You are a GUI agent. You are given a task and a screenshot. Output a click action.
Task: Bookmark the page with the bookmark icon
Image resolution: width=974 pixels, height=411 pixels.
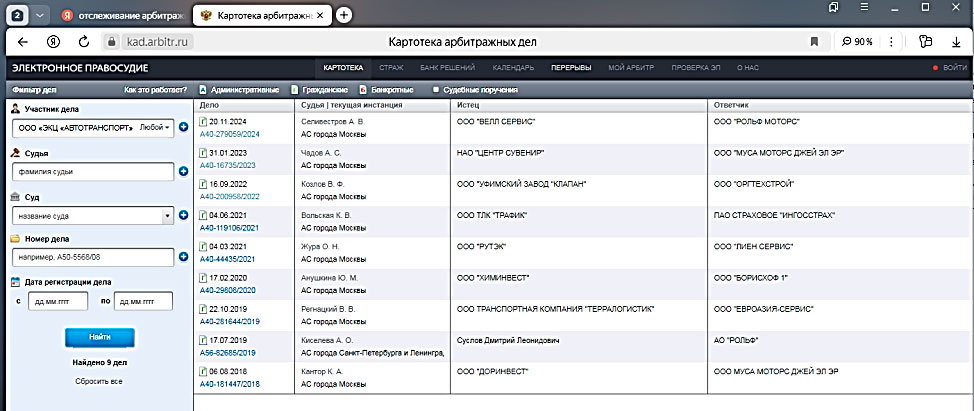coord(814,42)
